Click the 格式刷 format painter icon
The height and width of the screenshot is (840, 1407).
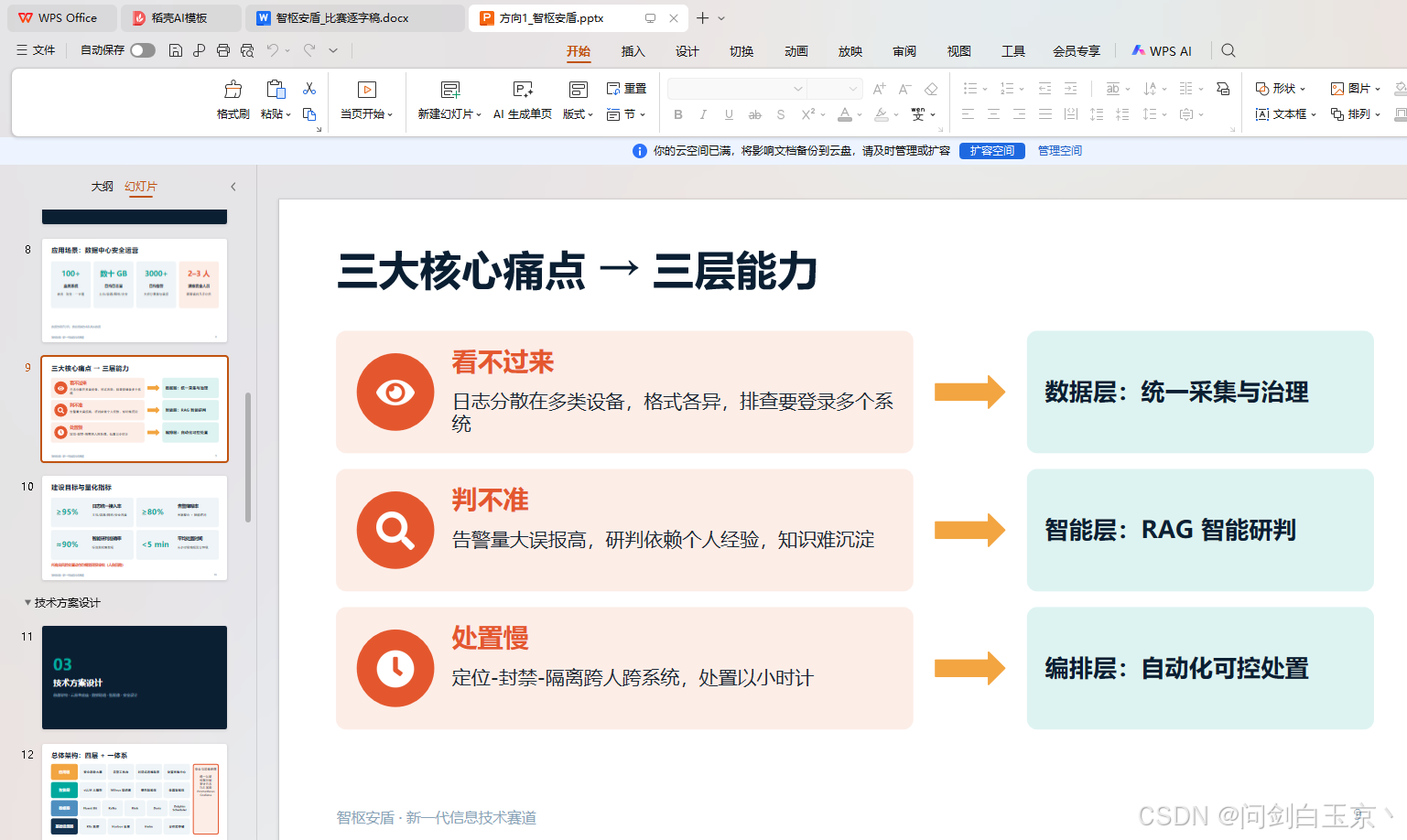[233, 89]
